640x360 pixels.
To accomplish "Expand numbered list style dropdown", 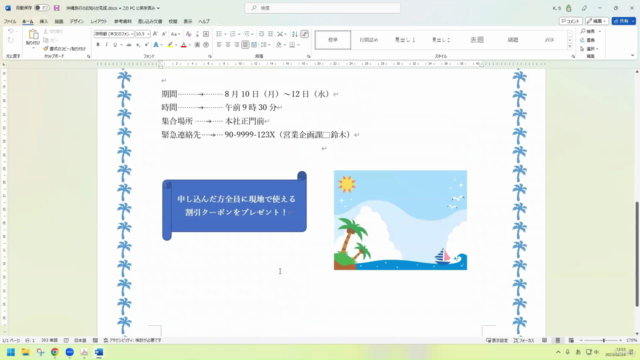I will 239,34.
